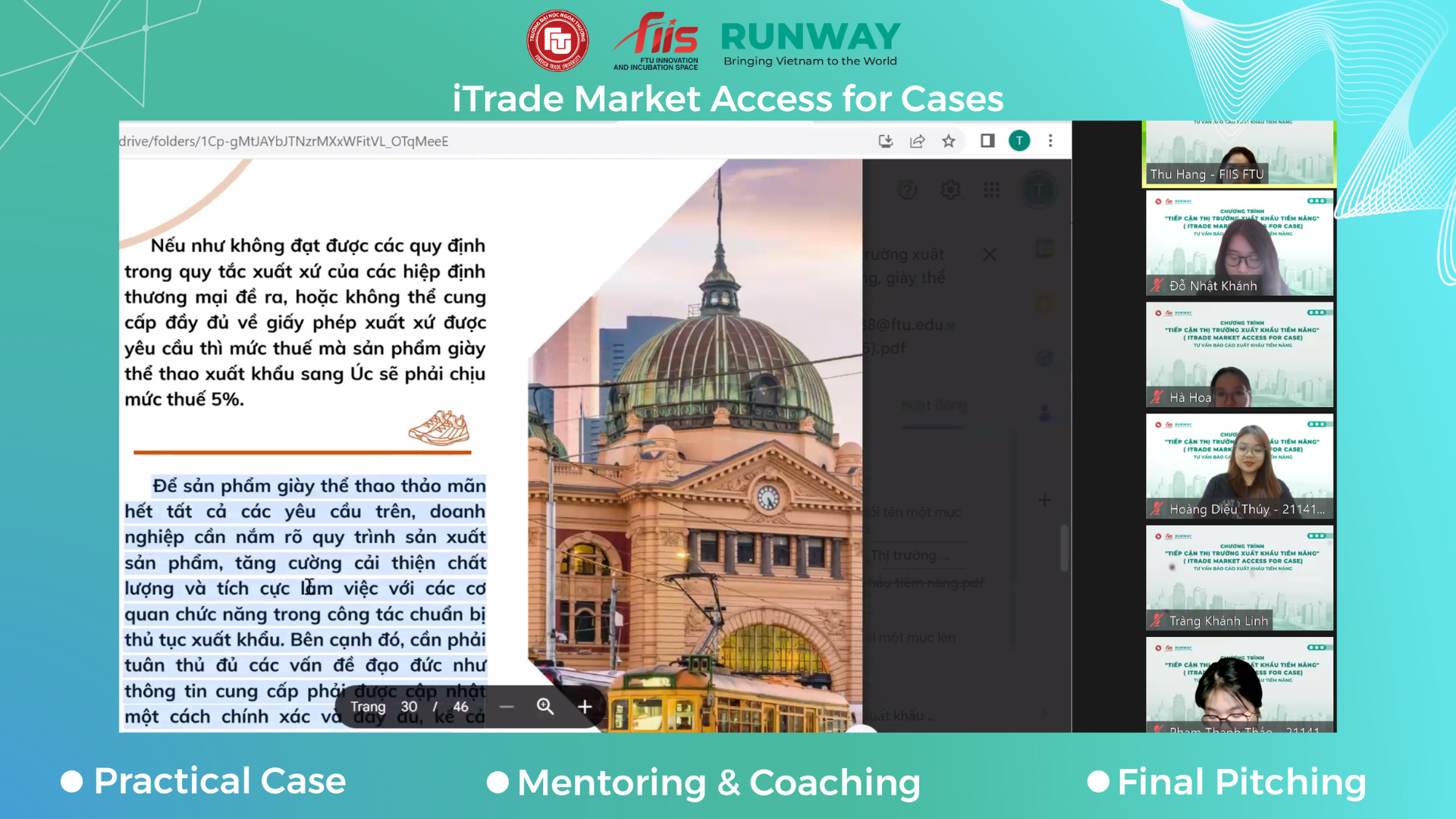Click the share page icon in address bar

(x=917, y=141)
